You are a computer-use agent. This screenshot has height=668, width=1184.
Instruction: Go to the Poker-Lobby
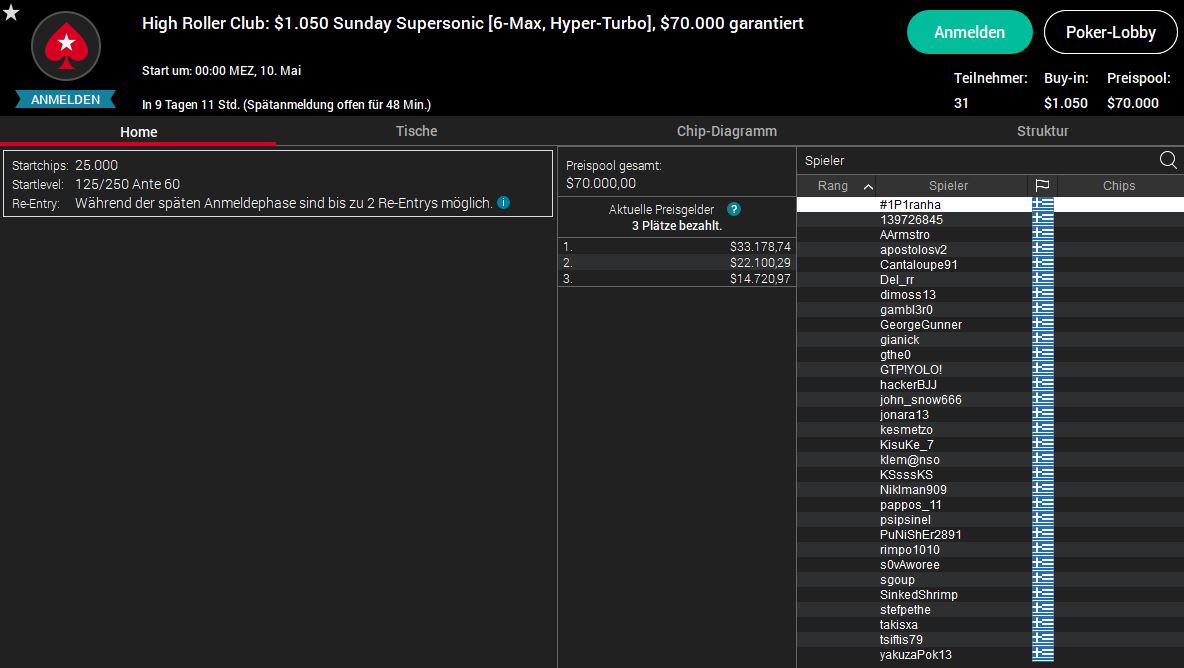click(1110, 32)
